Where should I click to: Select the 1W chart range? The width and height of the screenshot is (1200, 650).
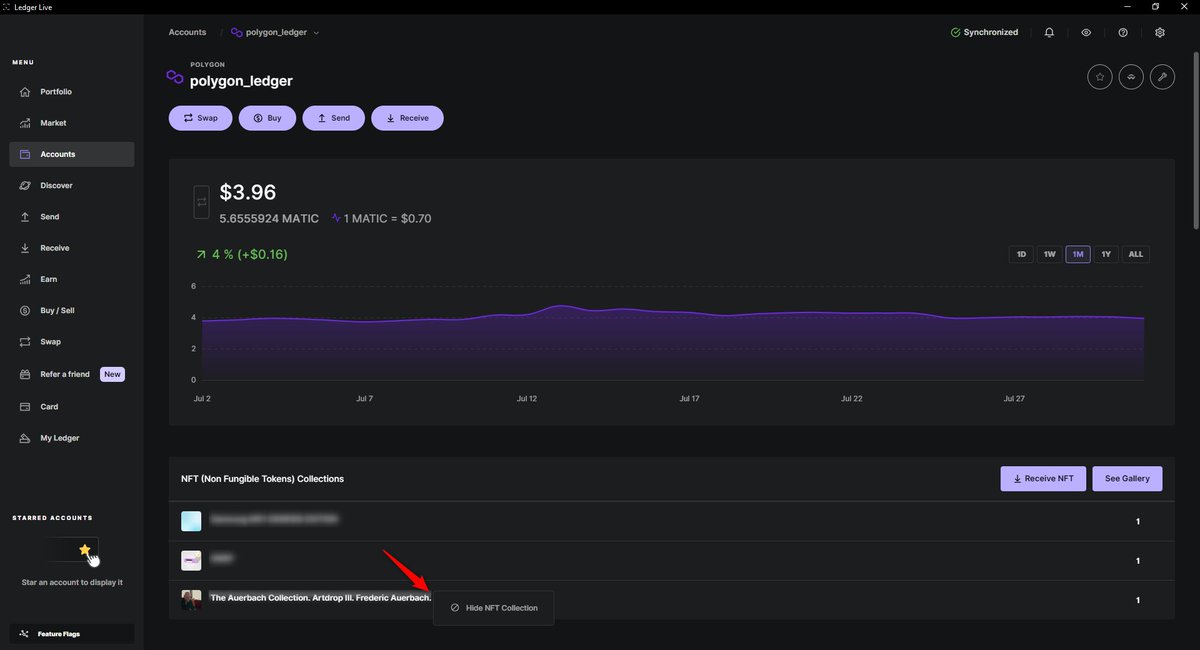click(1049, 254)
